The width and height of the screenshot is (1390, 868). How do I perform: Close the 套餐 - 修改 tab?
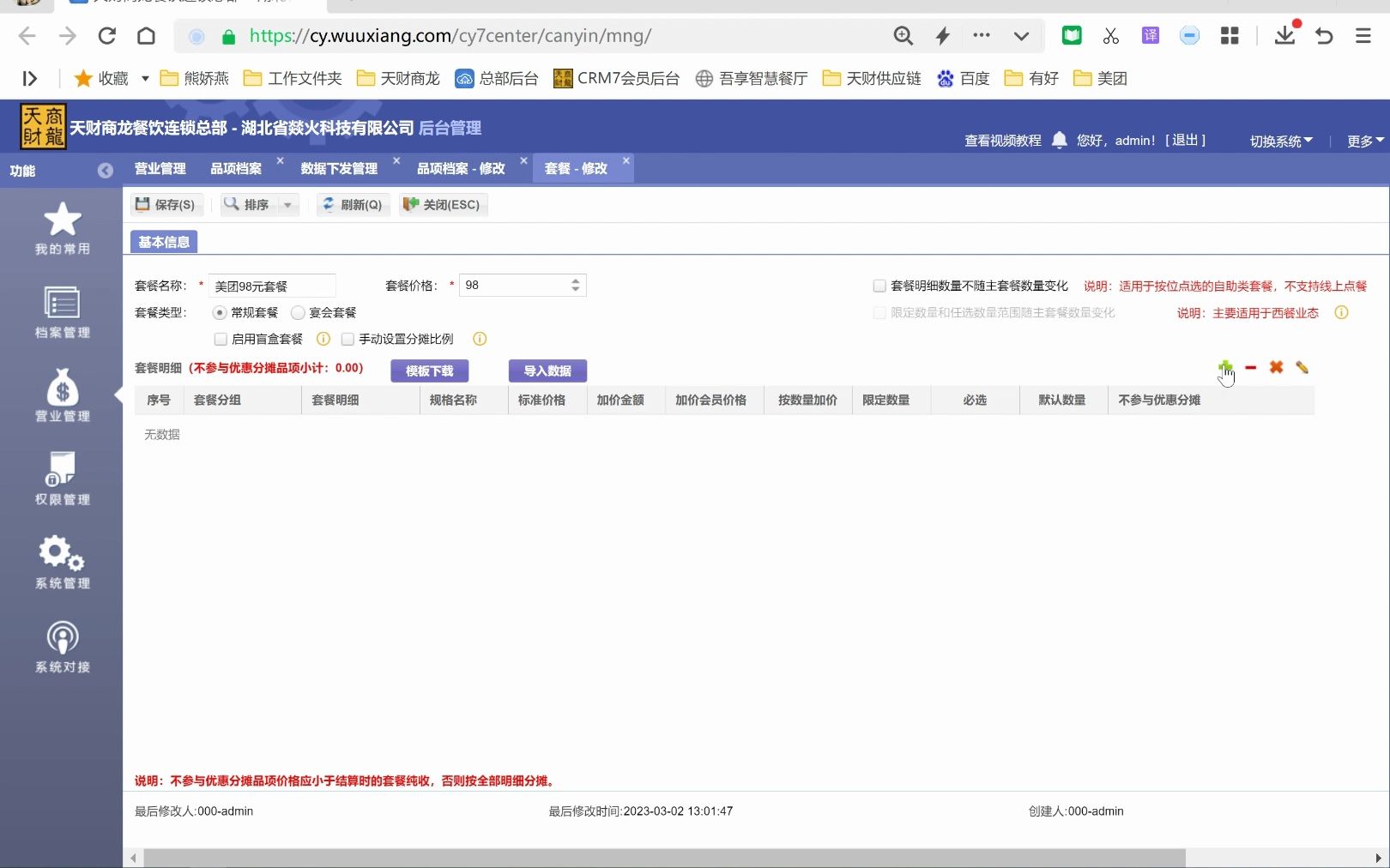(626, 160)
